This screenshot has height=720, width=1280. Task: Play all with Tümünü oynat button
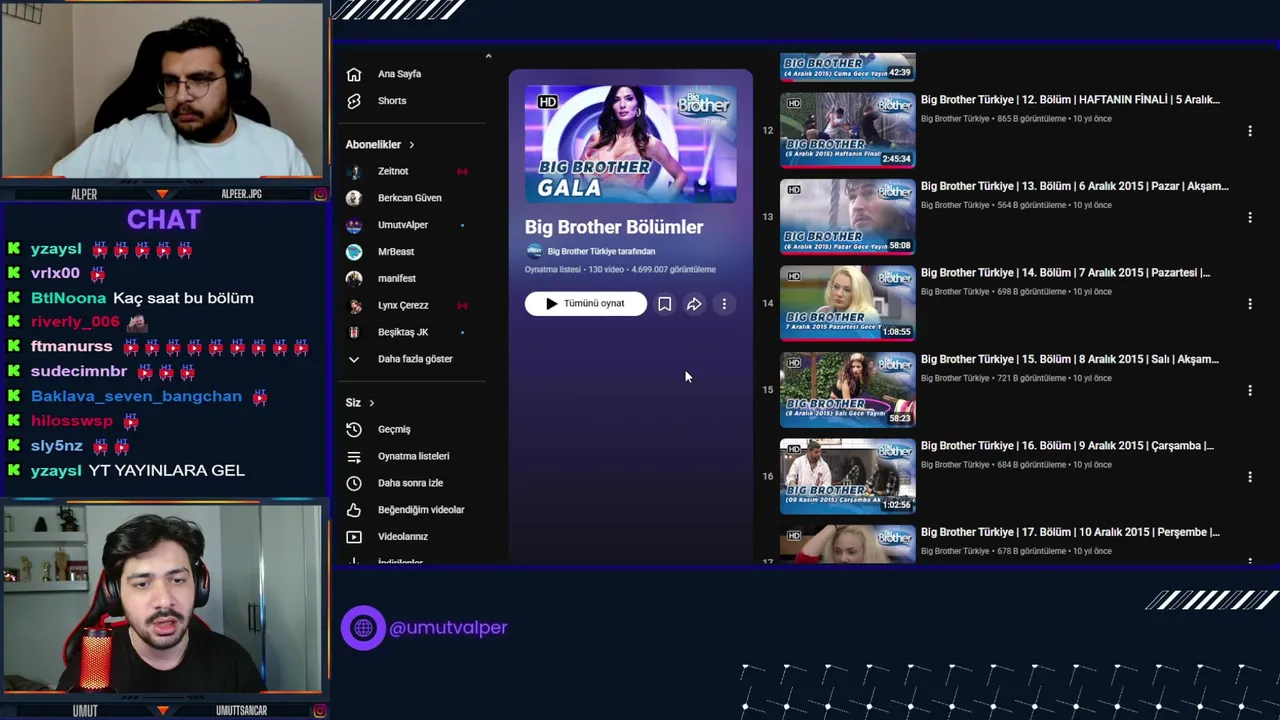coord(586,304)
